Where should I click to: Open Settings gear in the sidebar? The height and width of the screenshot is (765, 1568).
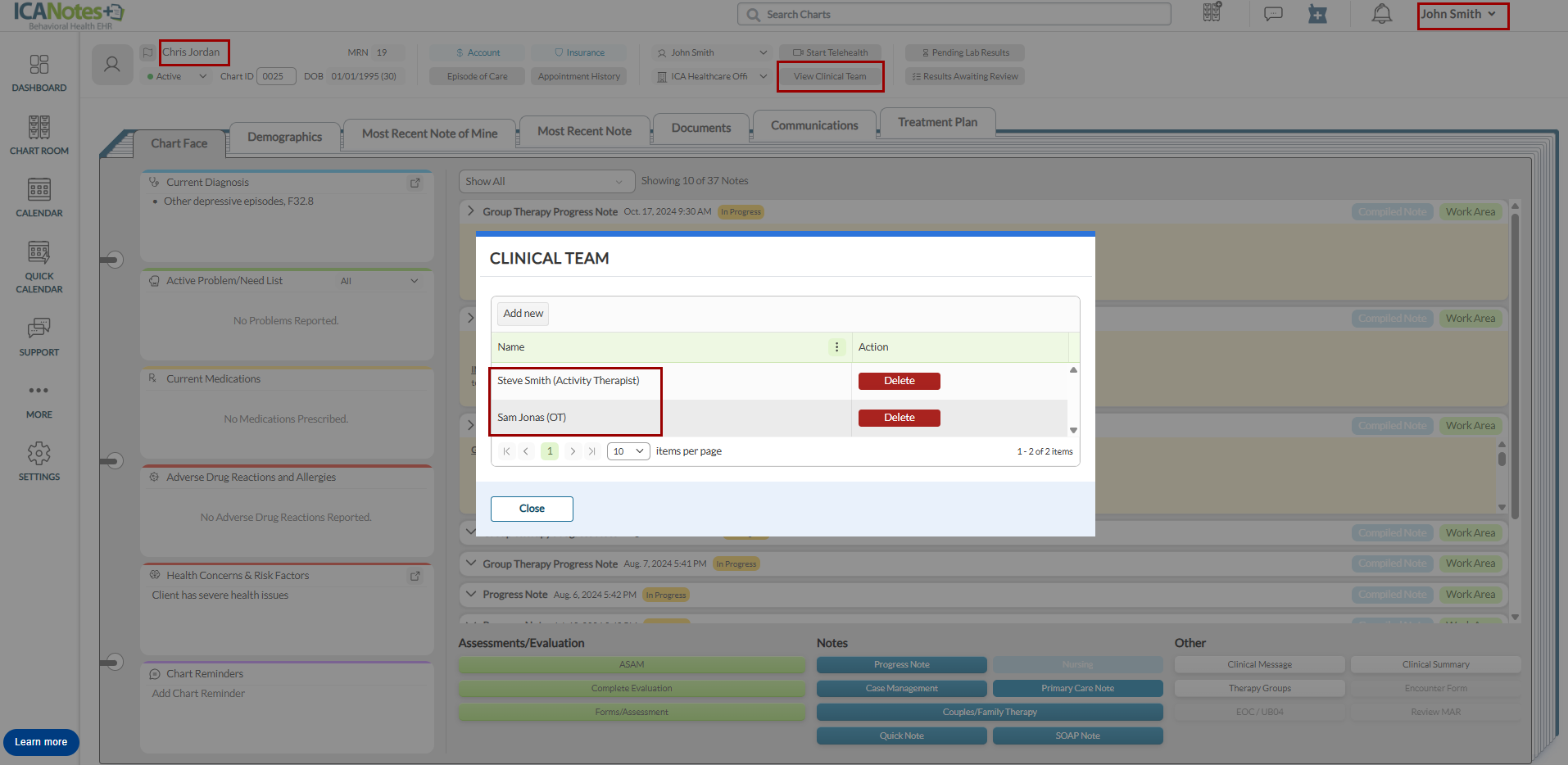[x=39, y=462]
